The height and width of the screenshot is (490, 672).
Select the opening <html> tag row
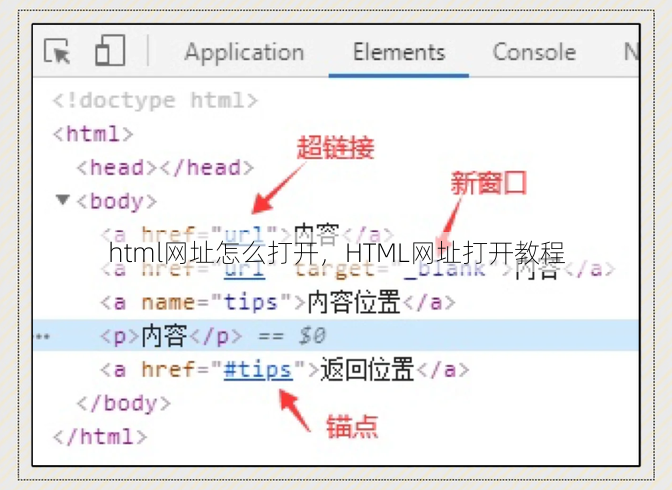point(93,134)
